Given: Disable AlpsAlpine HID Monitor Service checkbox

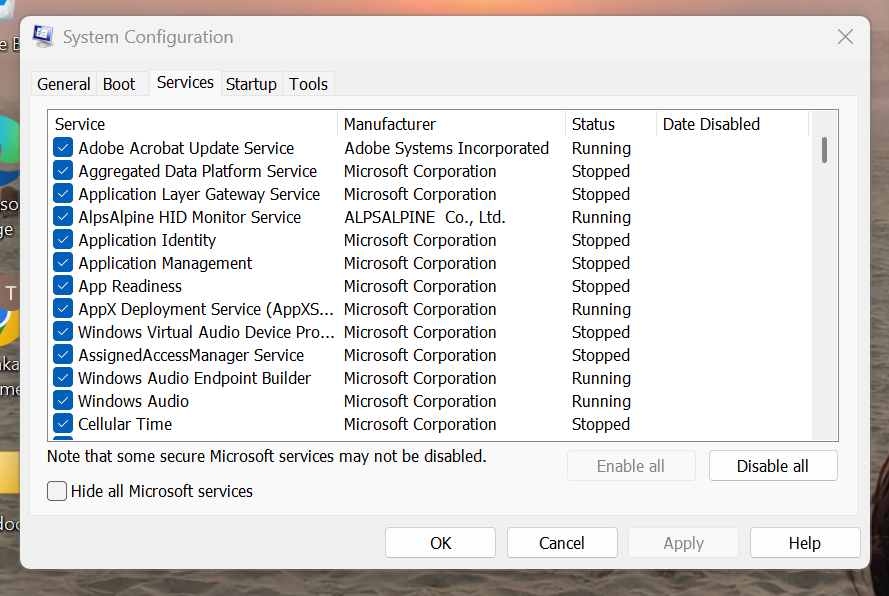Looking at the screenshot, I should pos(63,217).
